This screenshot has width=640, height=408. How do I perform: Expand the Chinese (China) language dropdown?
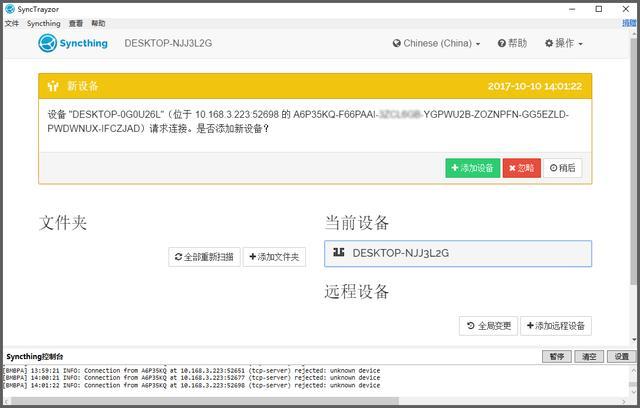coord(436,43)
